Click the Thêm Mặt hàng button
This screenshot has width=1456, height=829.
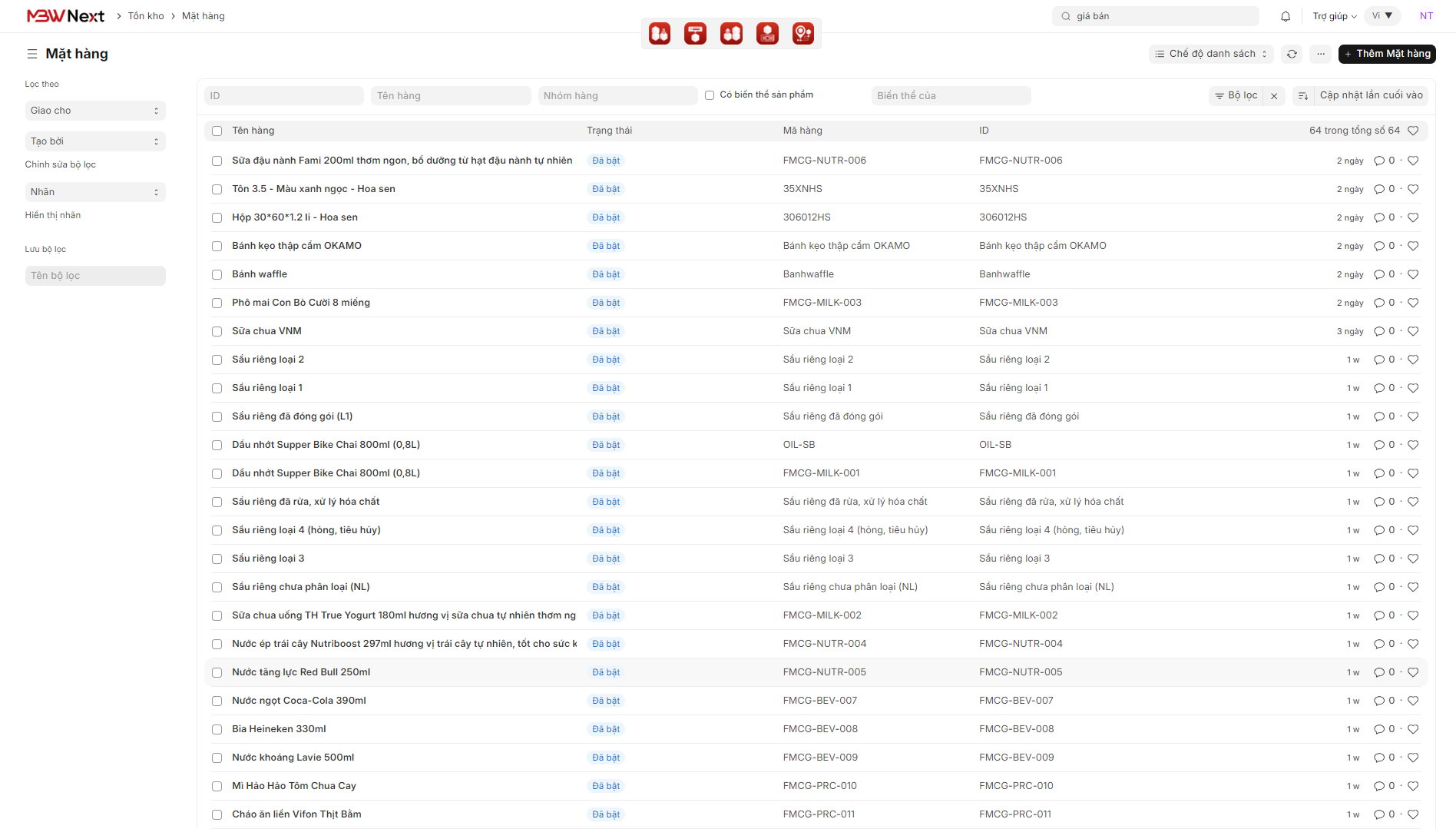(x=1387, y=54)
